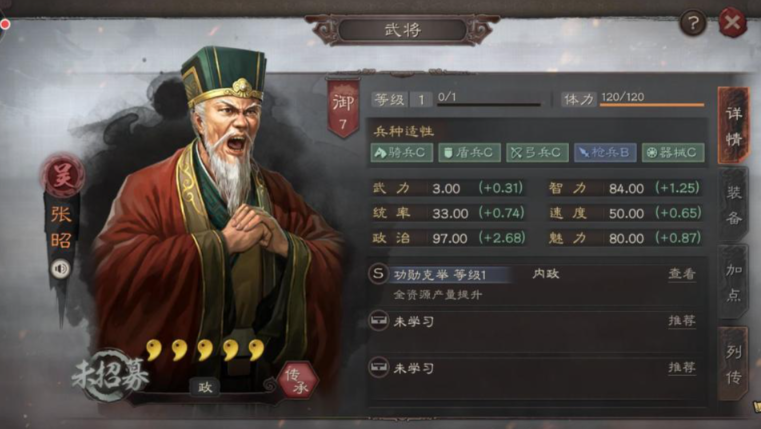This screenshot has height=429, width=761.
Task: Select the 弓兵C archer aptitude badge
Action: (x=537, y=152)
